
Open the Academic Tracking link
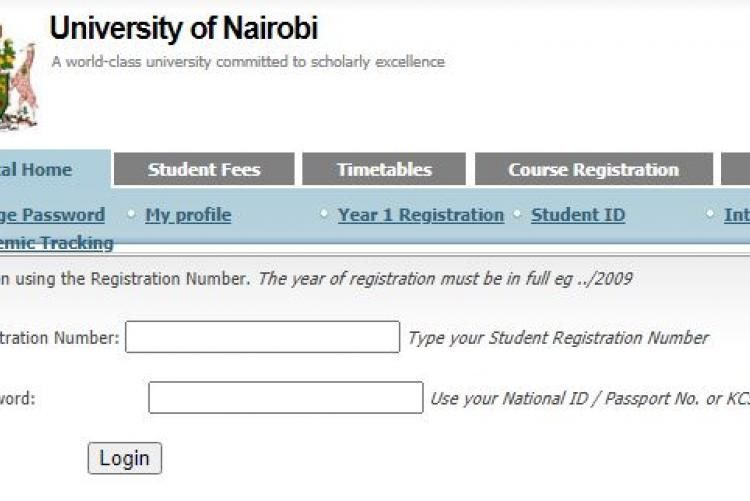click(58, 243)
